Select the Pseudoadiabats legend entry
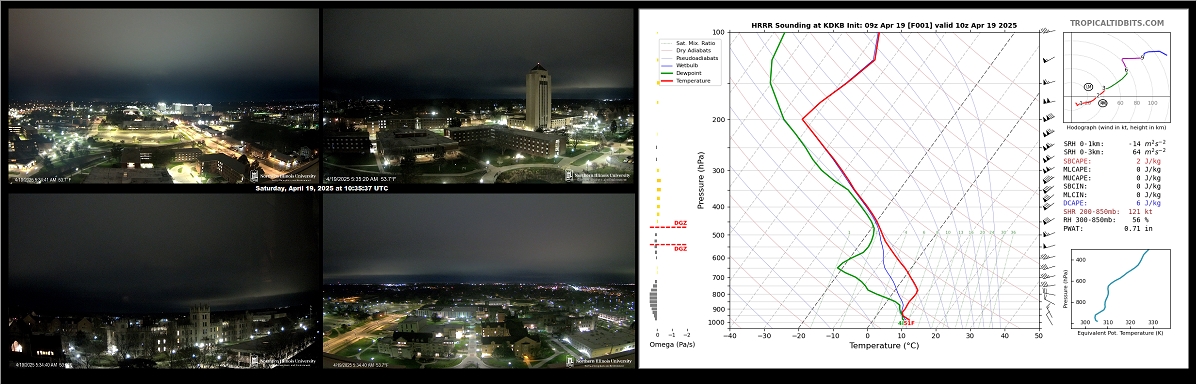This screenshot has height=385, width=1197. pyautogui.click(x=689, y=58)
